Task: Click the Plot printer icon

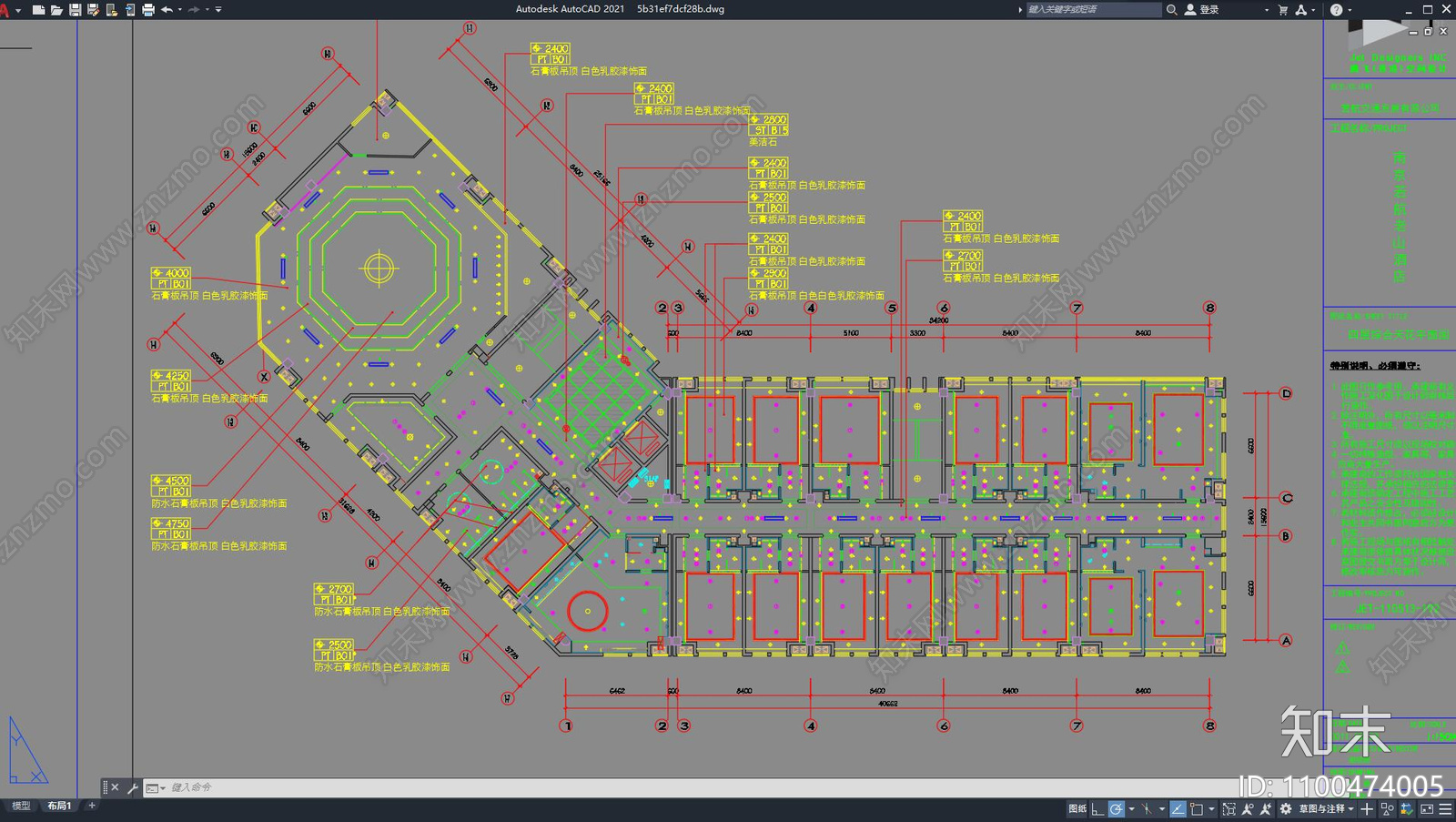Action: [148, 10]
